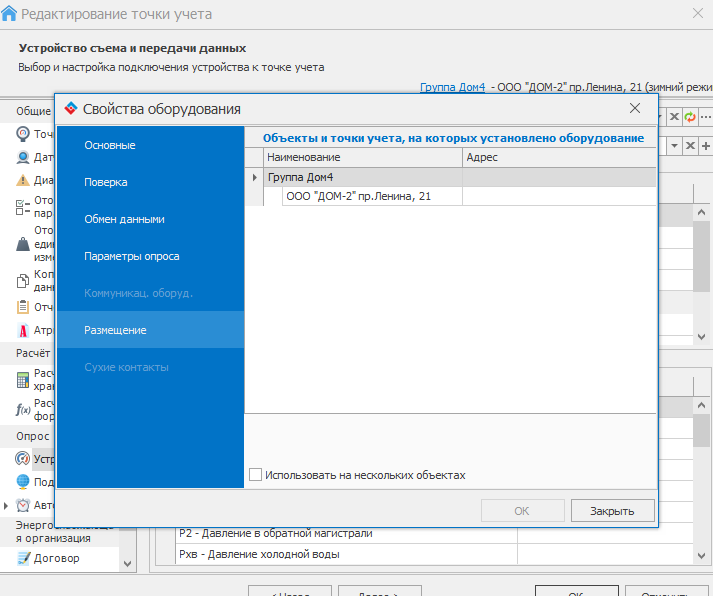713x596 pixels.
Task: Enable 'Использовать на нескольких объектах' checkbox
Action: (256, 475)
